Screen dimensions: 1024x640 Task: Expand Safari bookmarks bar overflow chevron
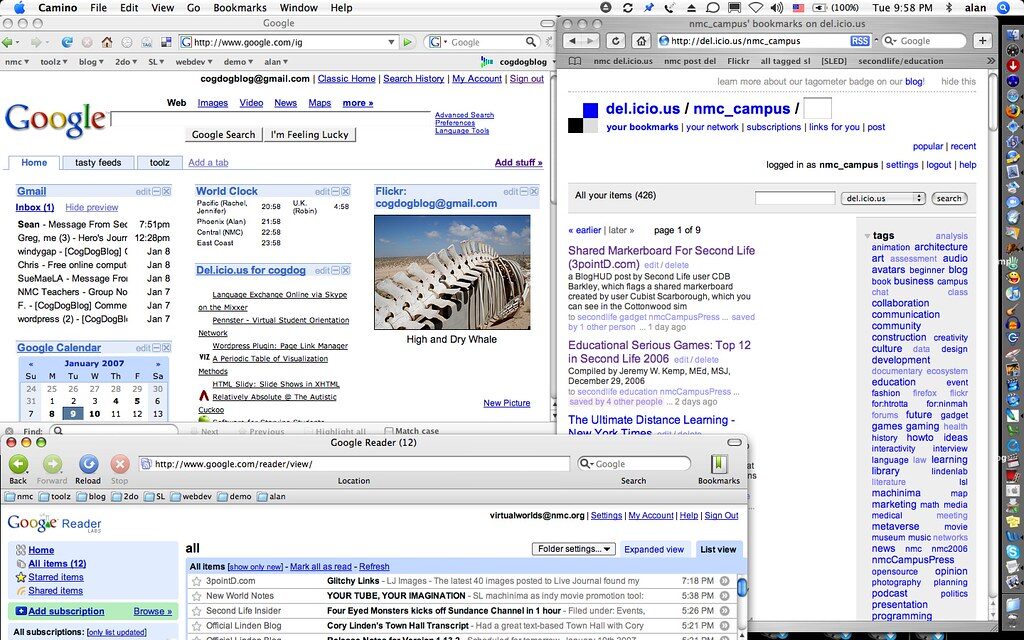pyautogui.click(x=991, y=61)
